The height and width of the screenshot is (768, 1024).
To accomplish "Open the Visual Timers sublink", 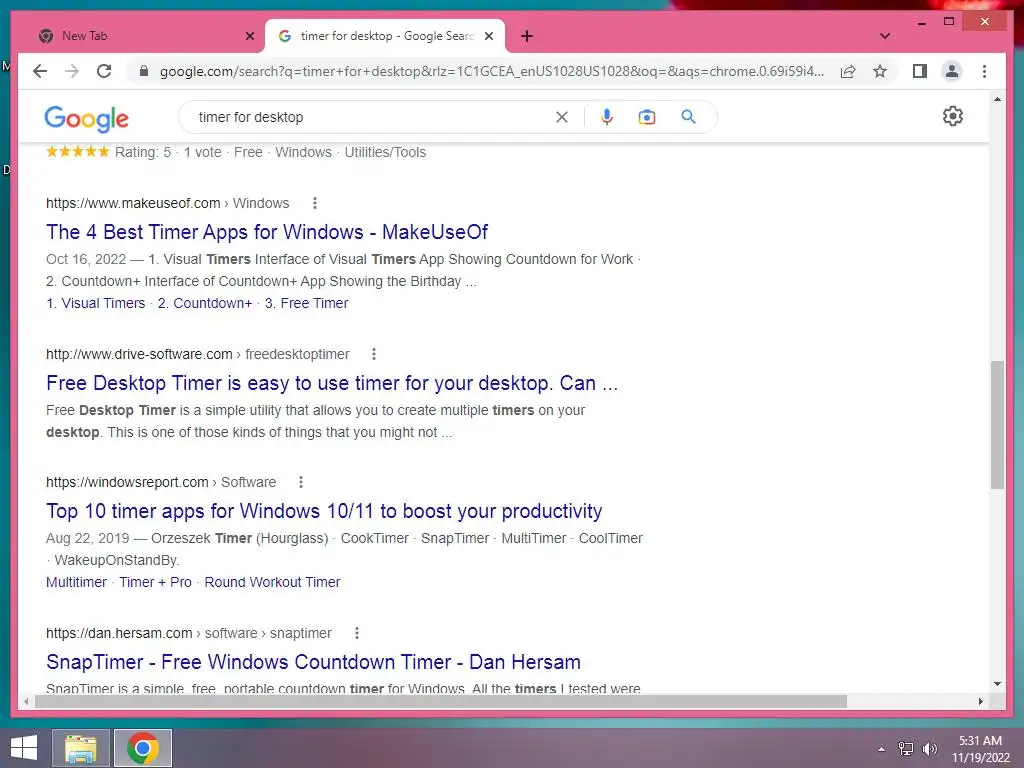I will (95, 303).
